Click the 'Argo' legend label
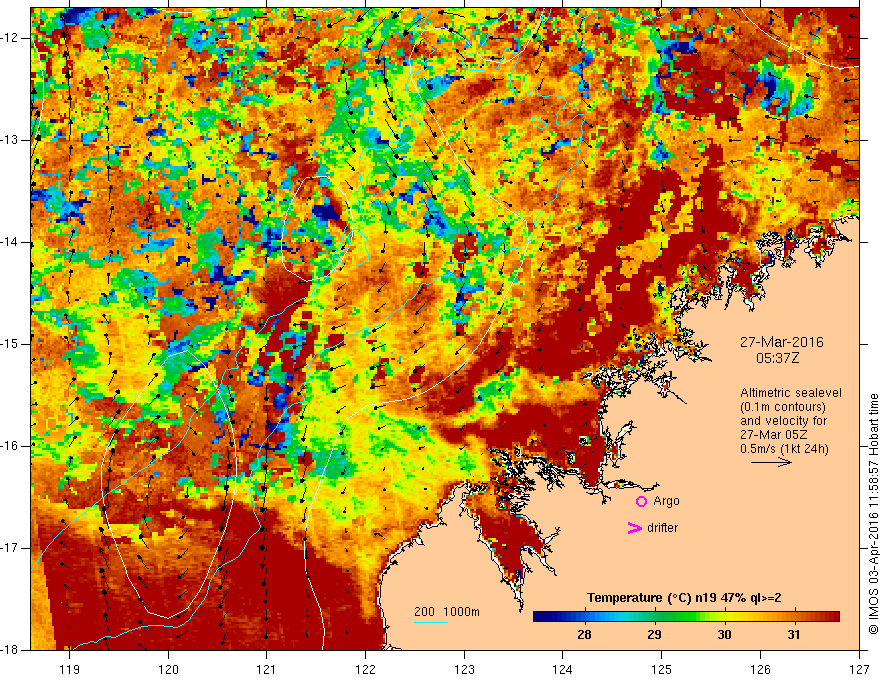 [666, 501]
